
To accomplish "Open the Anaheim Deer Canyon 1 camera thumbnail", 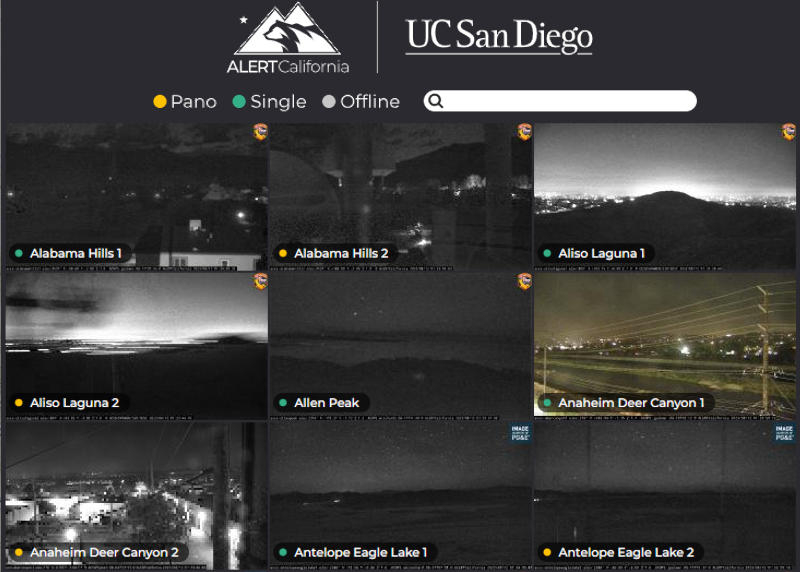I will tap(665, 346).
